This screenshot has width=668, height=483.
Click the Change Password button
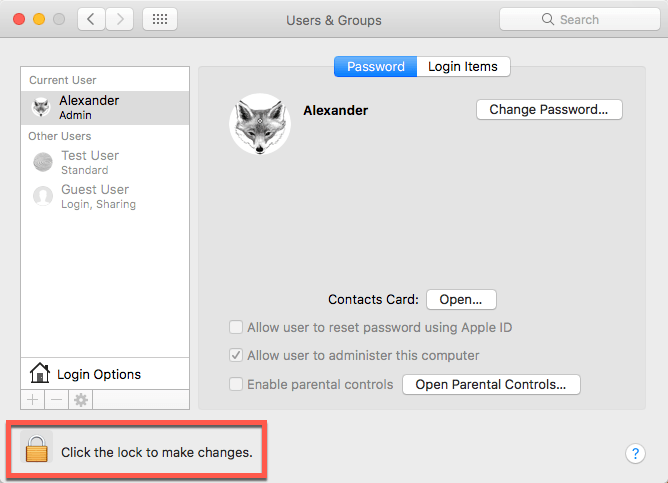click(x=549, y=110)
